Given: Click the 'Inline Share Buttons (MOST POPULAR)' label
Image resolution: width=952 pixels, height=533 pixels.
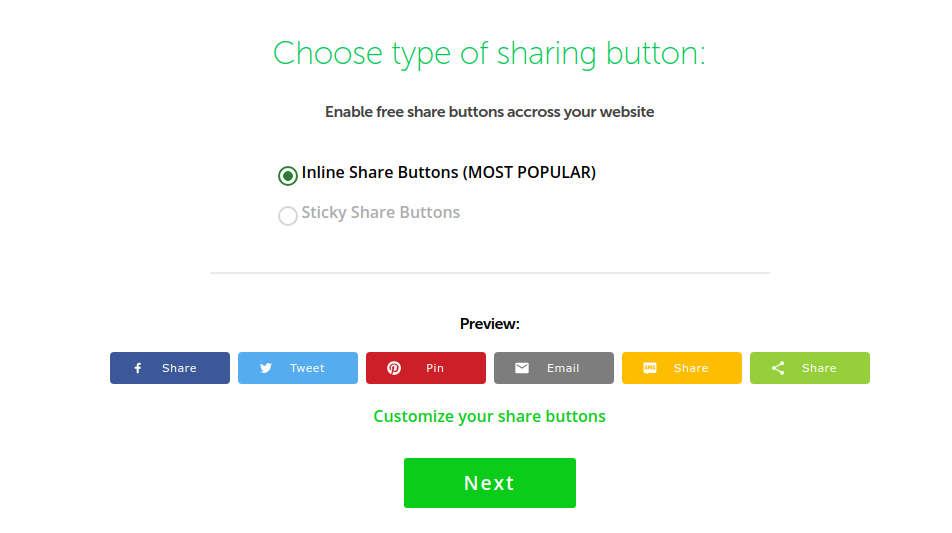Looking at the screenshot, I should click(x=448, y=172).
